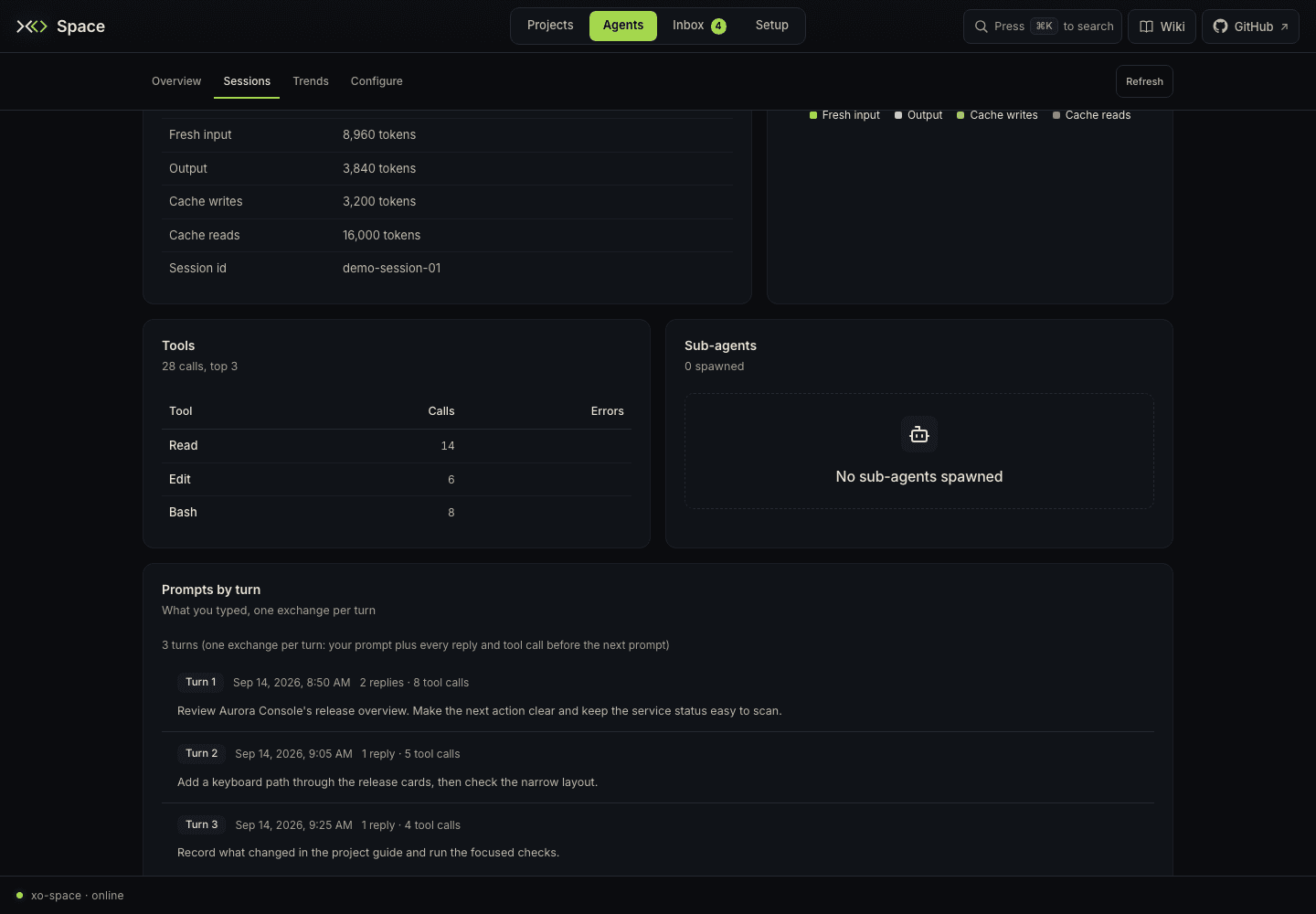Viewport: 1316px width, 914px height.
Task: Click the Tools card heading
Action: [178, 345]
